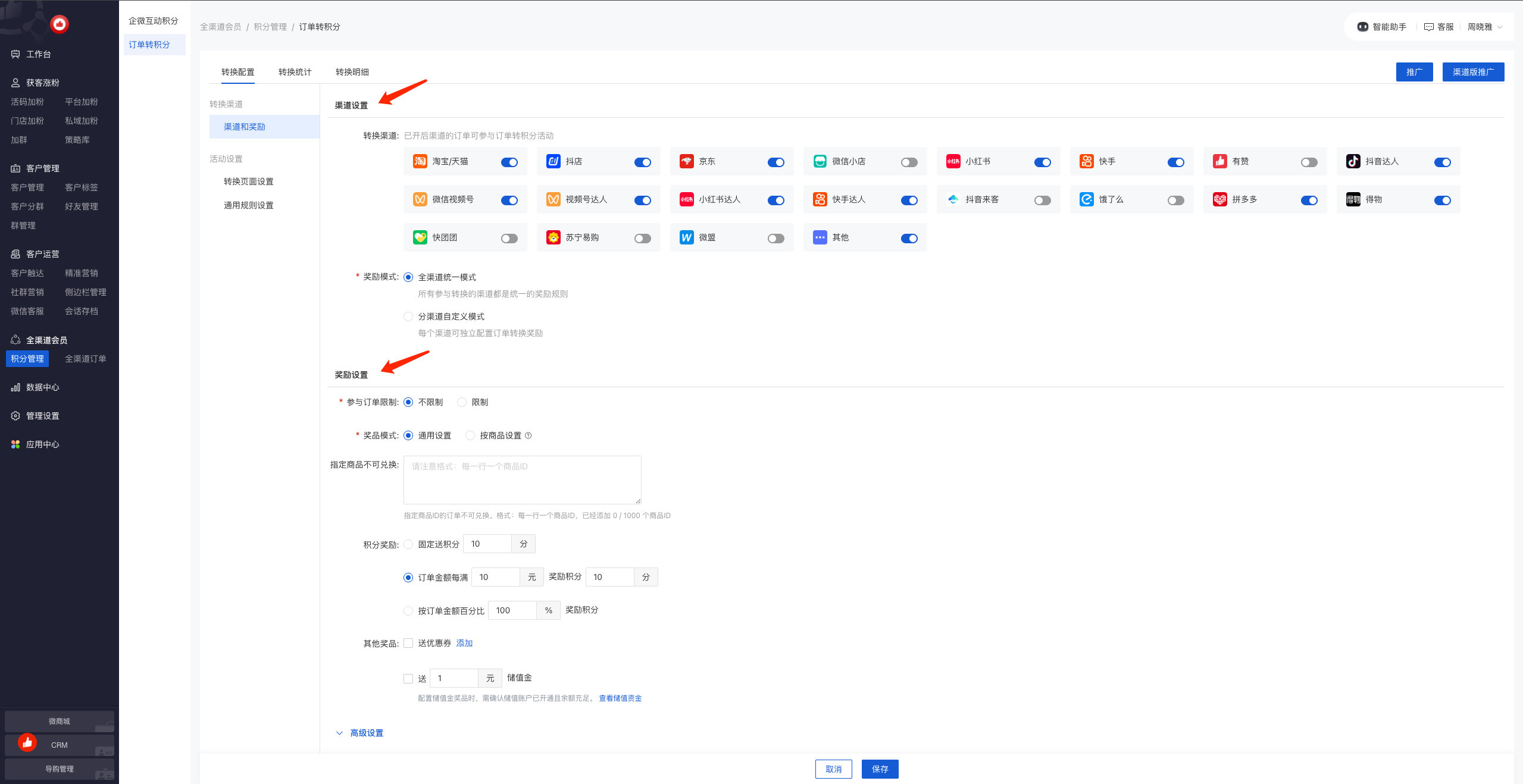Click the Ele.me (饿了么) channel icon
This screenshot has width=1523, height=784.
[1087, 199]
